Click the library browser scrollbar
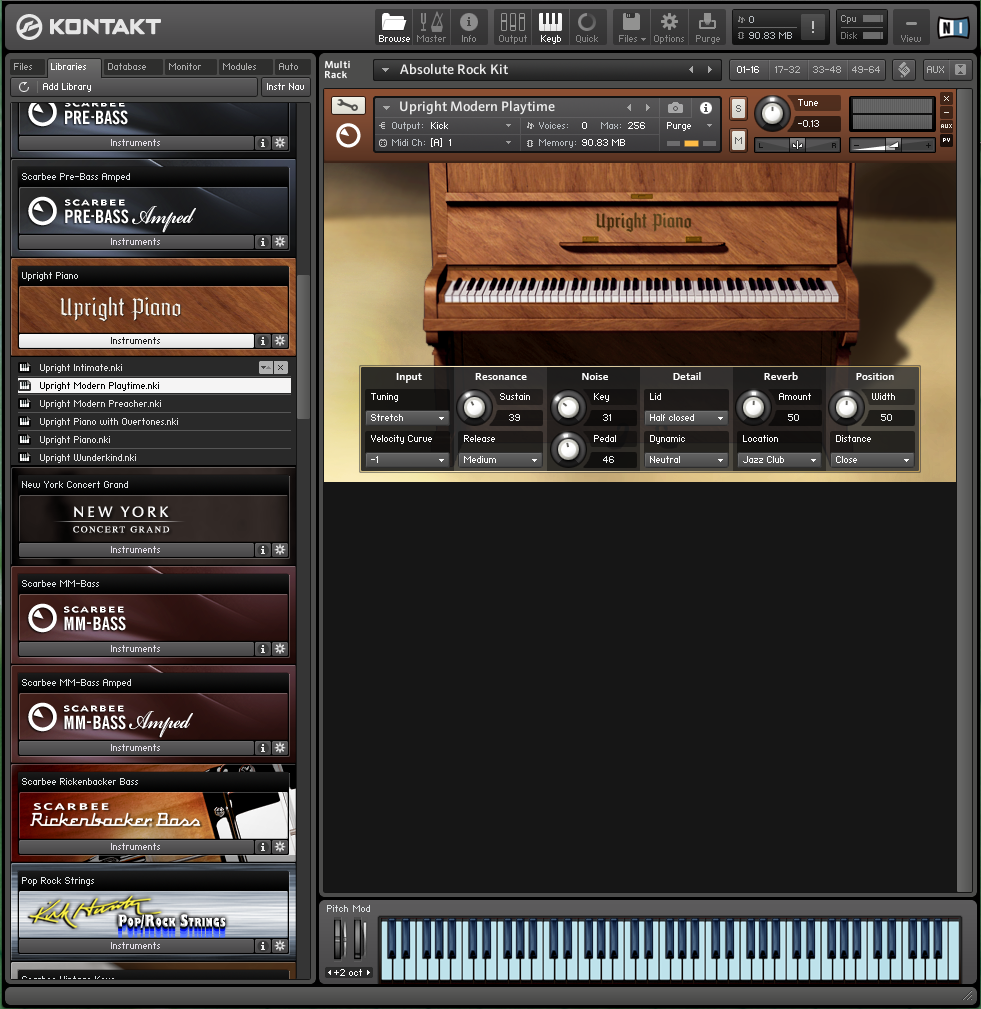The image size is (981, 1009). coord(303,347)
